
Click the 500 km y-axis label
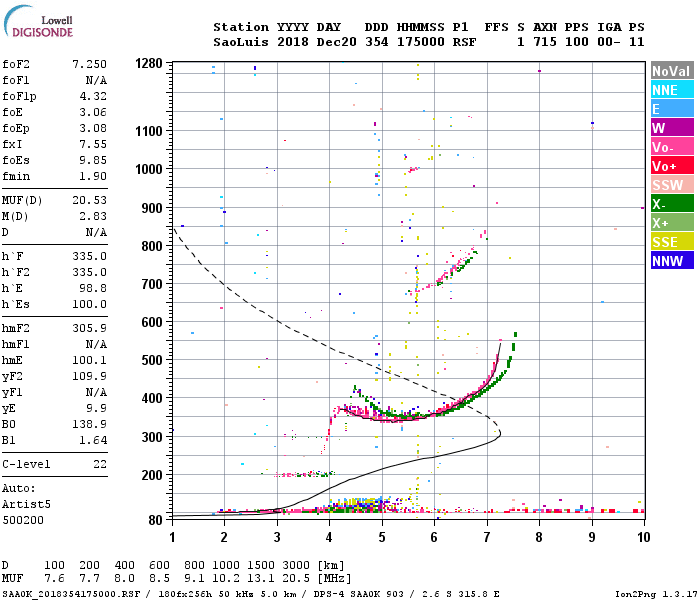tap(152, 360)
